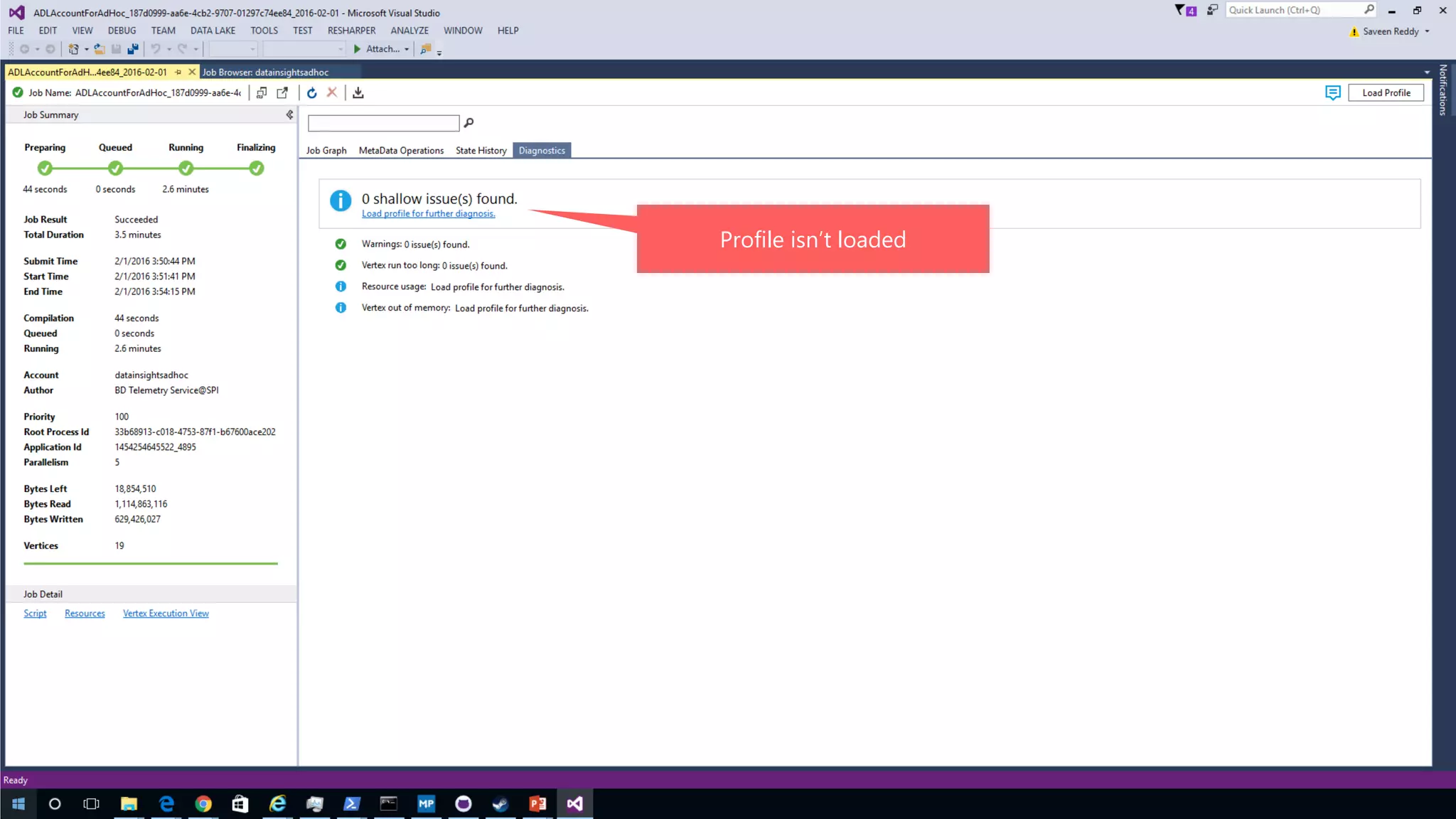Switch to Job Browser: datainsightsadhoc tab
Screen dimensions: 1456x819
coord(265,72)
